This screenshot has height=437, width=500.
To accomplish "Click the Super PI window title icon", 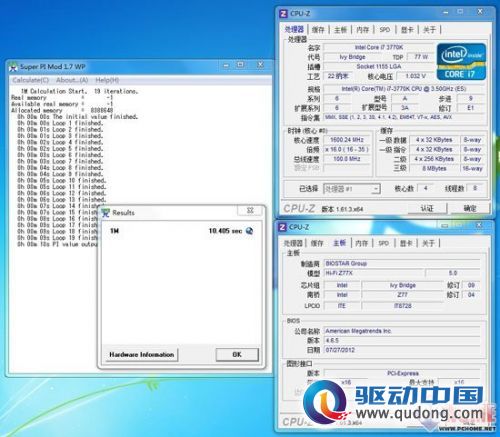I will (x=13, y=67).
